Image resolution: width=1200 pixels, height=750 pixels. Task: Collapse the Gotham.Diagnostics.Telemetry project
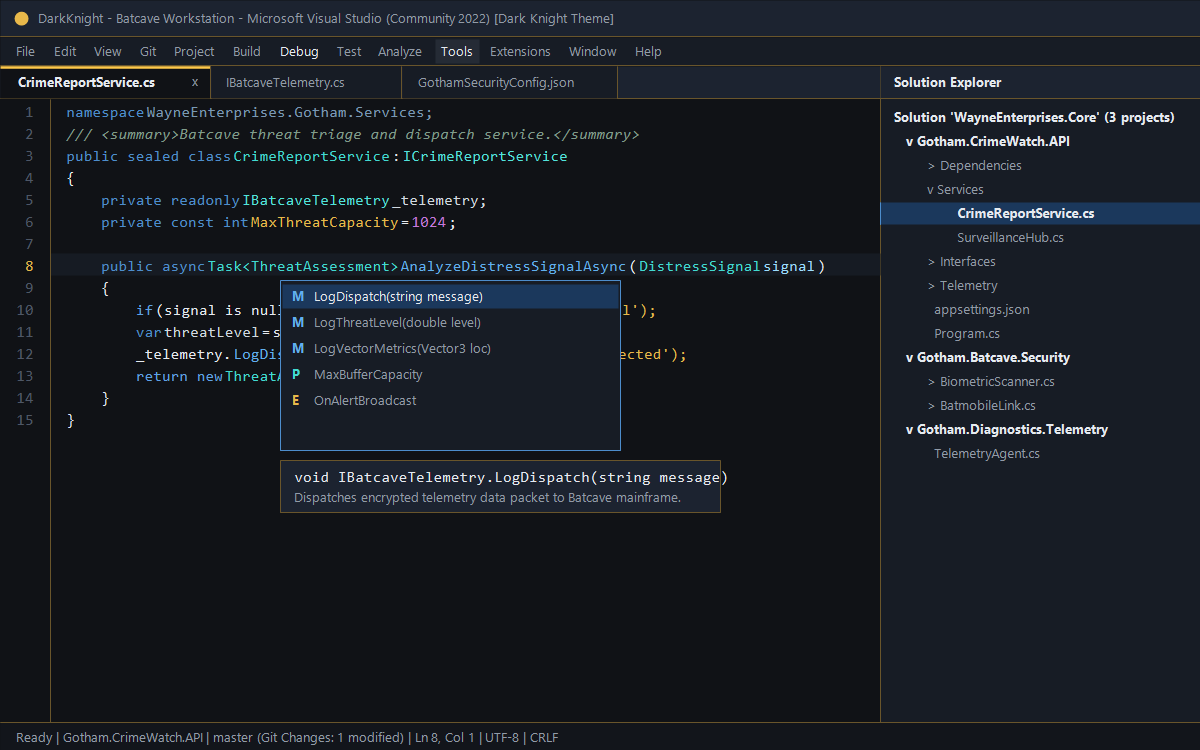[910, 430]
